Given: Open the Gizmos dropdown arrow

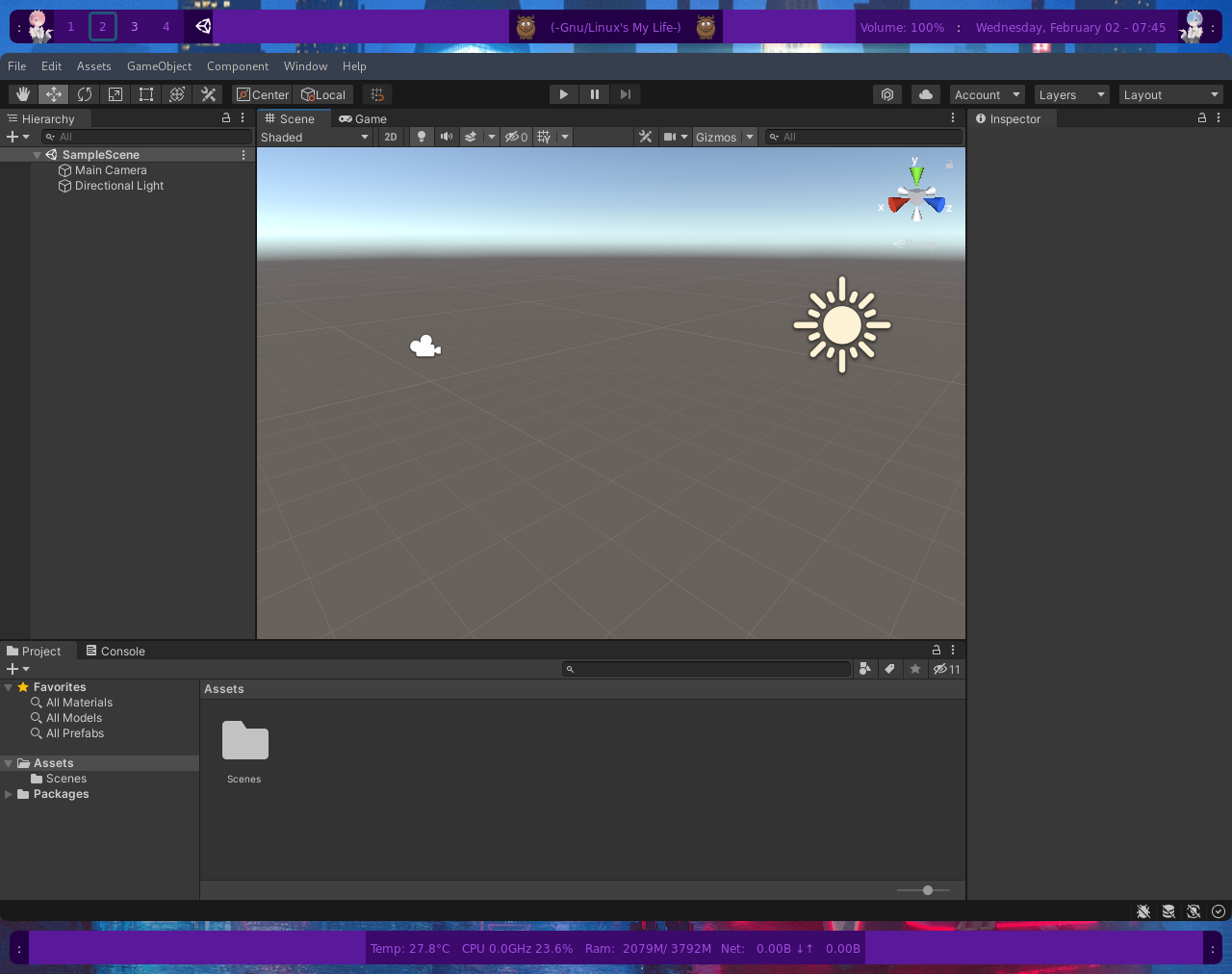Looking at the screenshot, I should tap(750, 137).
